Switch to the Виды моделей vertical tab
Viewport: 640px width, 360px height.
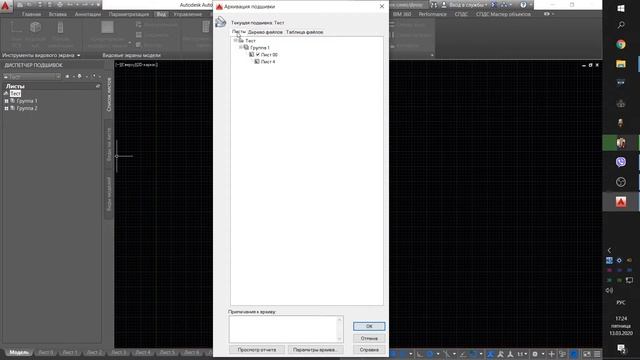109,194
